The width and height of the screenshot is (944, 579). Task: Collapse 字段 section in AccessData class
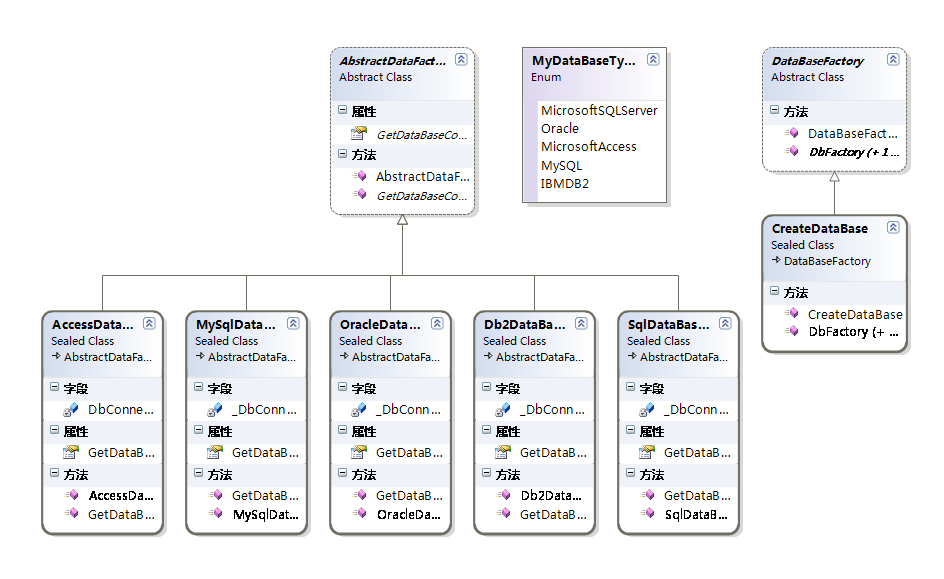55,387
